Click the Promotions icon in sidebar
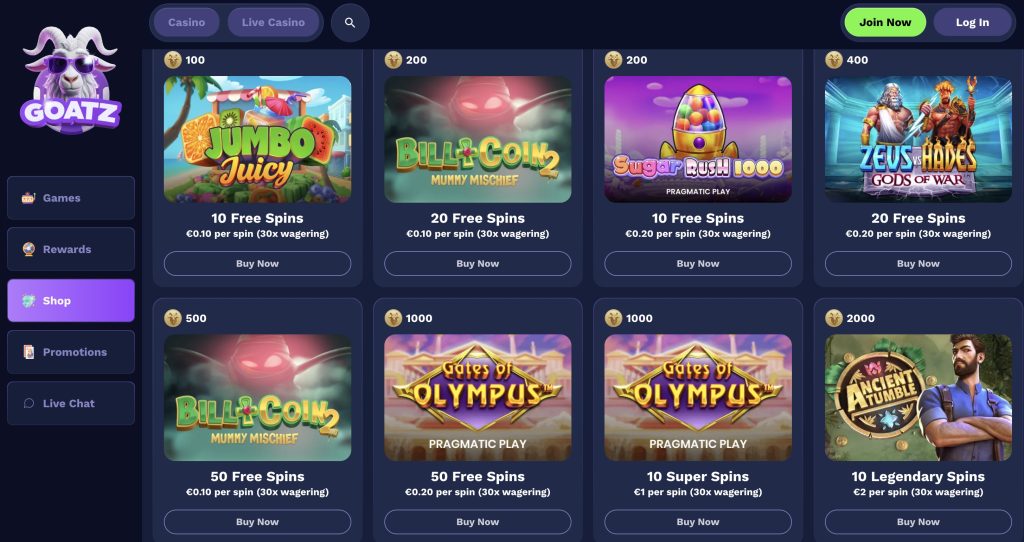 (x=28, y=352)
